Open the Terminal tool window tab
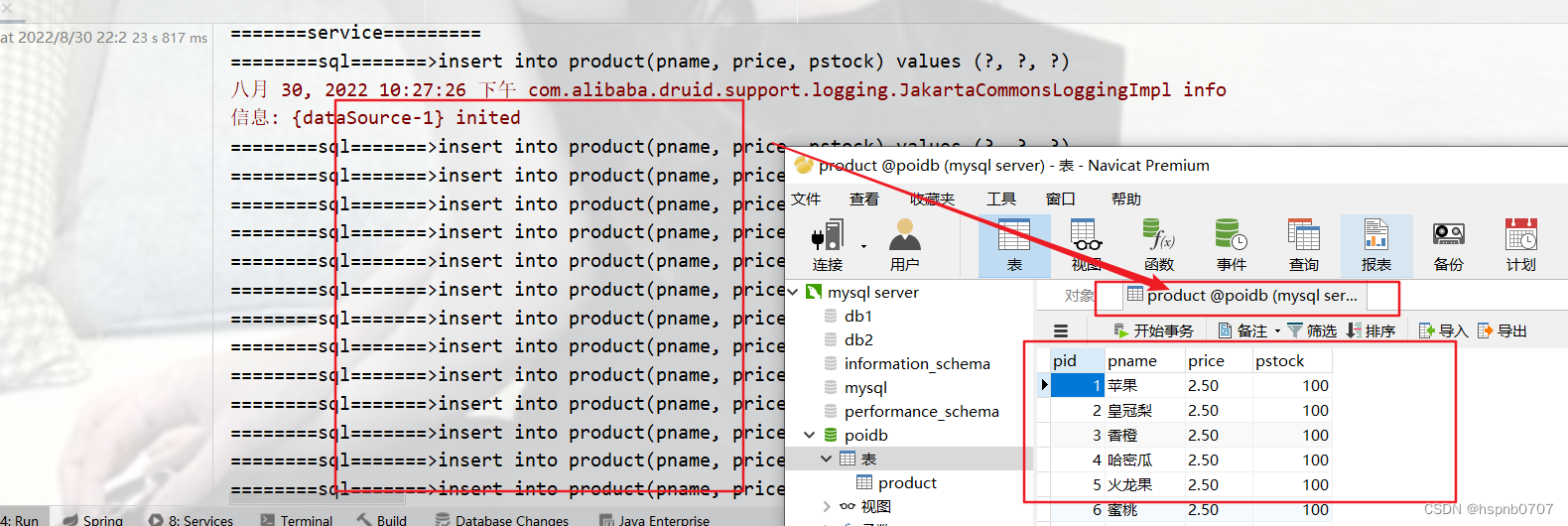 point(297,519)
